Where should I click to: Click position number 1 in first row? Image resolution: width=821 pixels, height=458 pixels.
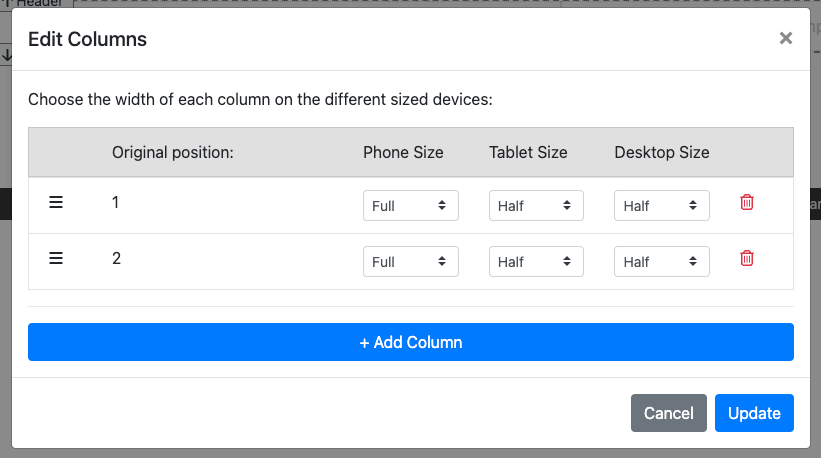click(x=116, y=202)
